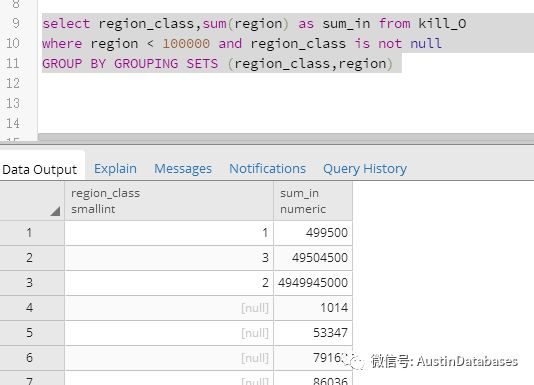Place cursor on the GROUPING SETS line 11
The width and height of the screenshot is (534, 385).
point(217,64)
